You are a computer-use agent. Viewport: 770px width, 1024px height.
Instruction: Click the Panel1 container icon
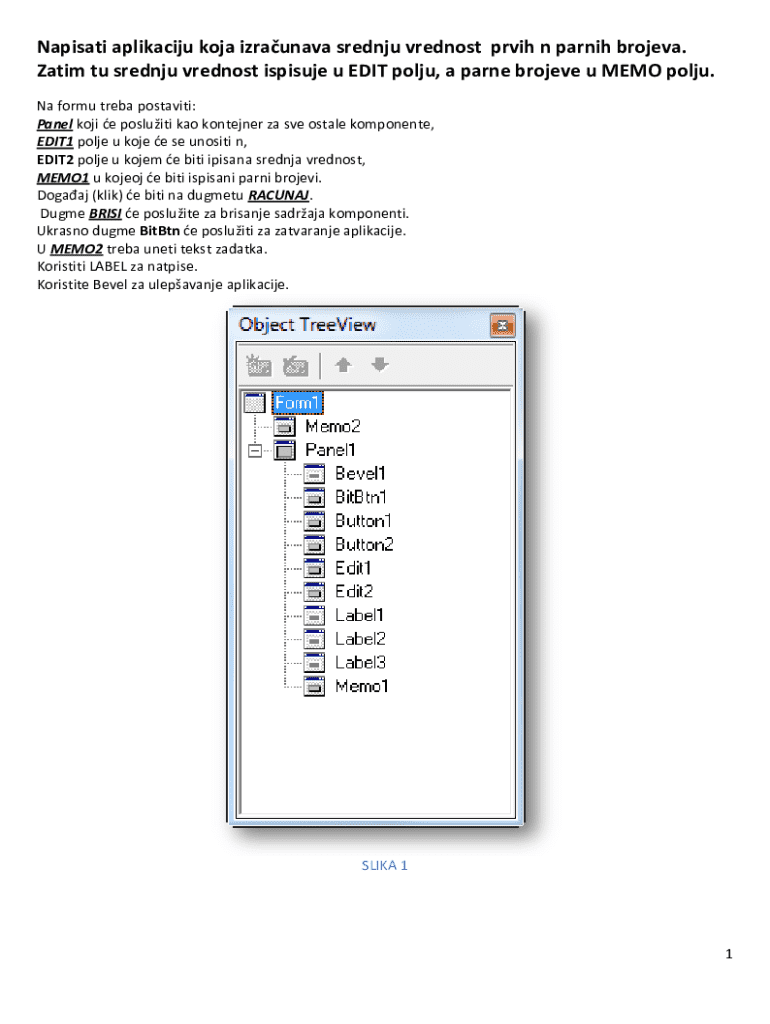pyautogui.click(x=285, y=450)
